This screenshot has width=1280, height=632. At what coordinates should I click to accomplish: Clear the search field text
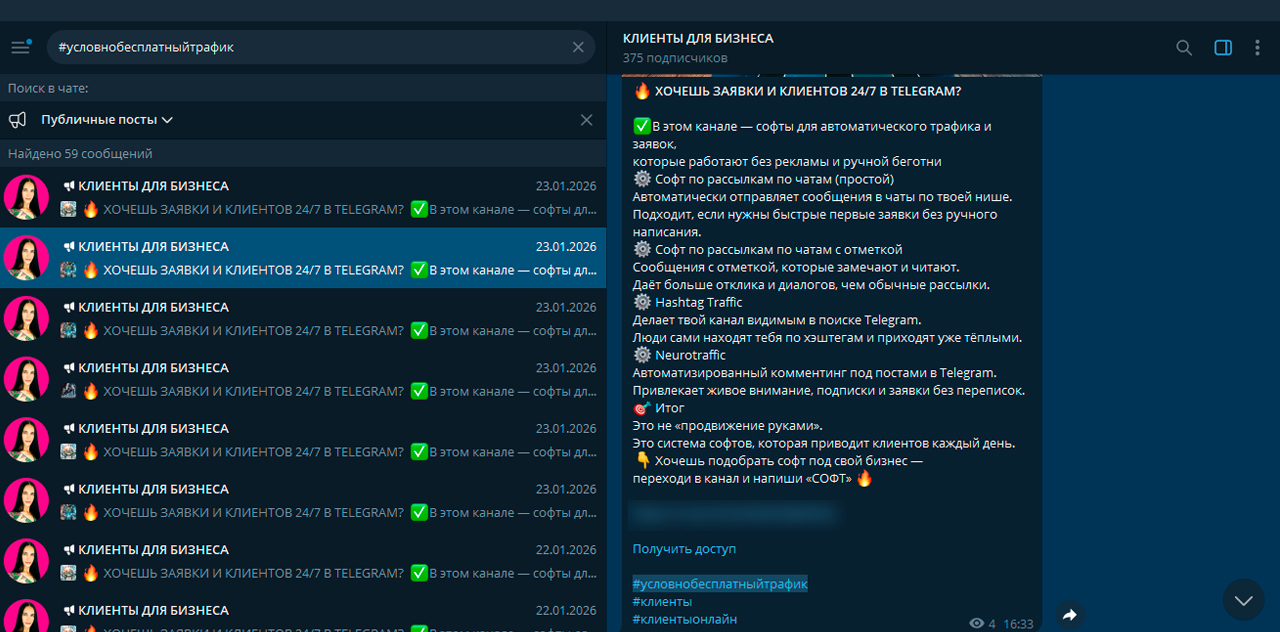point(578,47)
